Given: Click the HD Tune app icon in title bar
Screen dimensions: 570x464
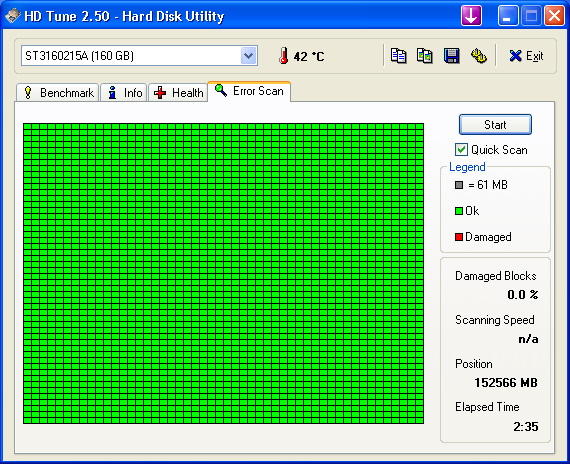Looking at the screenshot, I should pyautogui.click(x=12, y=16).
